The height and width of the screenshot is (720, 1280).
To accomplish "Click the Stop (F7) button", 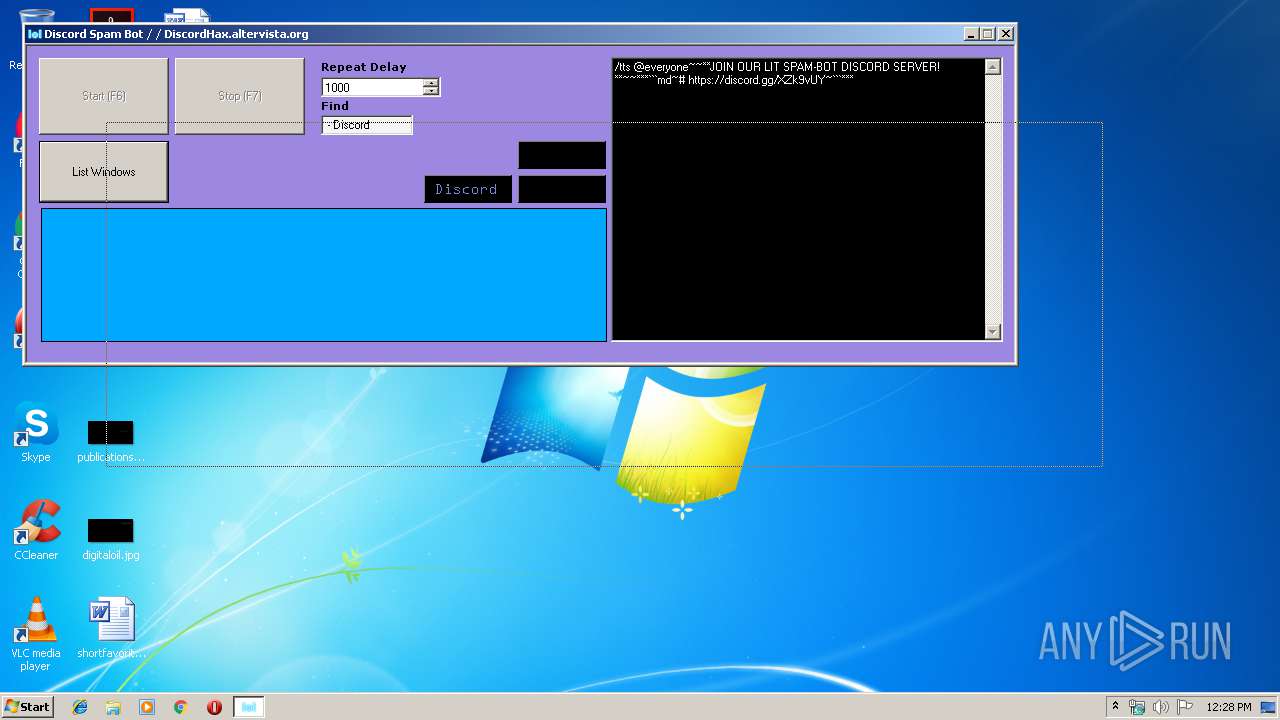I will pyautogui.click(x=239, y=96).
